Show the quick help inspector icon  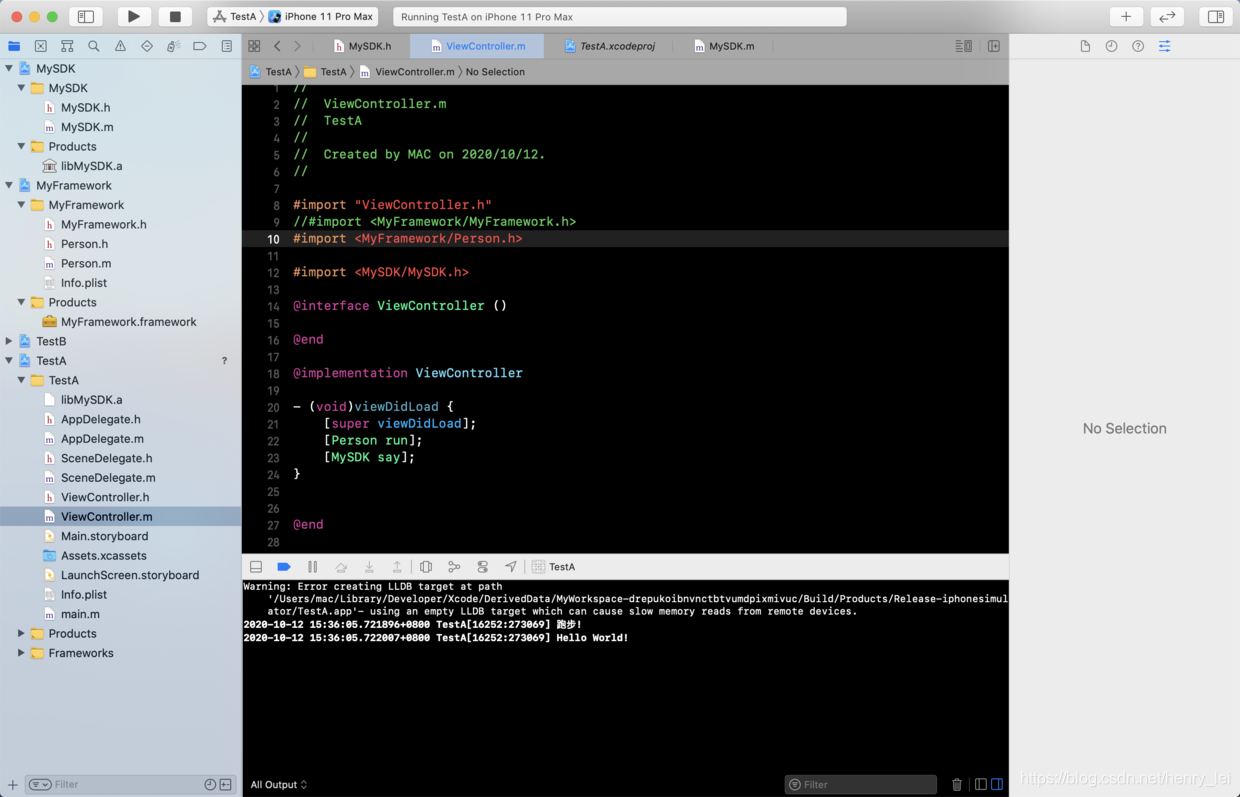click(1138, 46)
